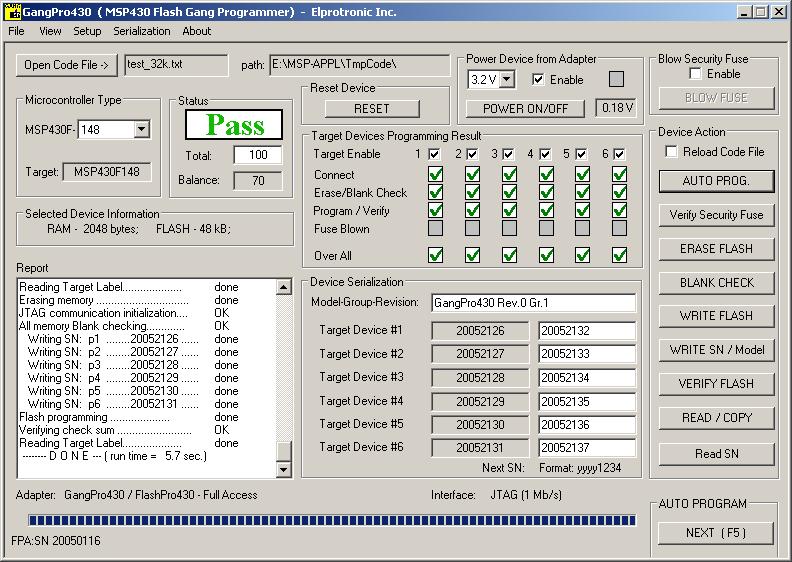Click the GangPro430 title bar app icon
This screenshot has width=792, height=562.
(x=12, y=12)
